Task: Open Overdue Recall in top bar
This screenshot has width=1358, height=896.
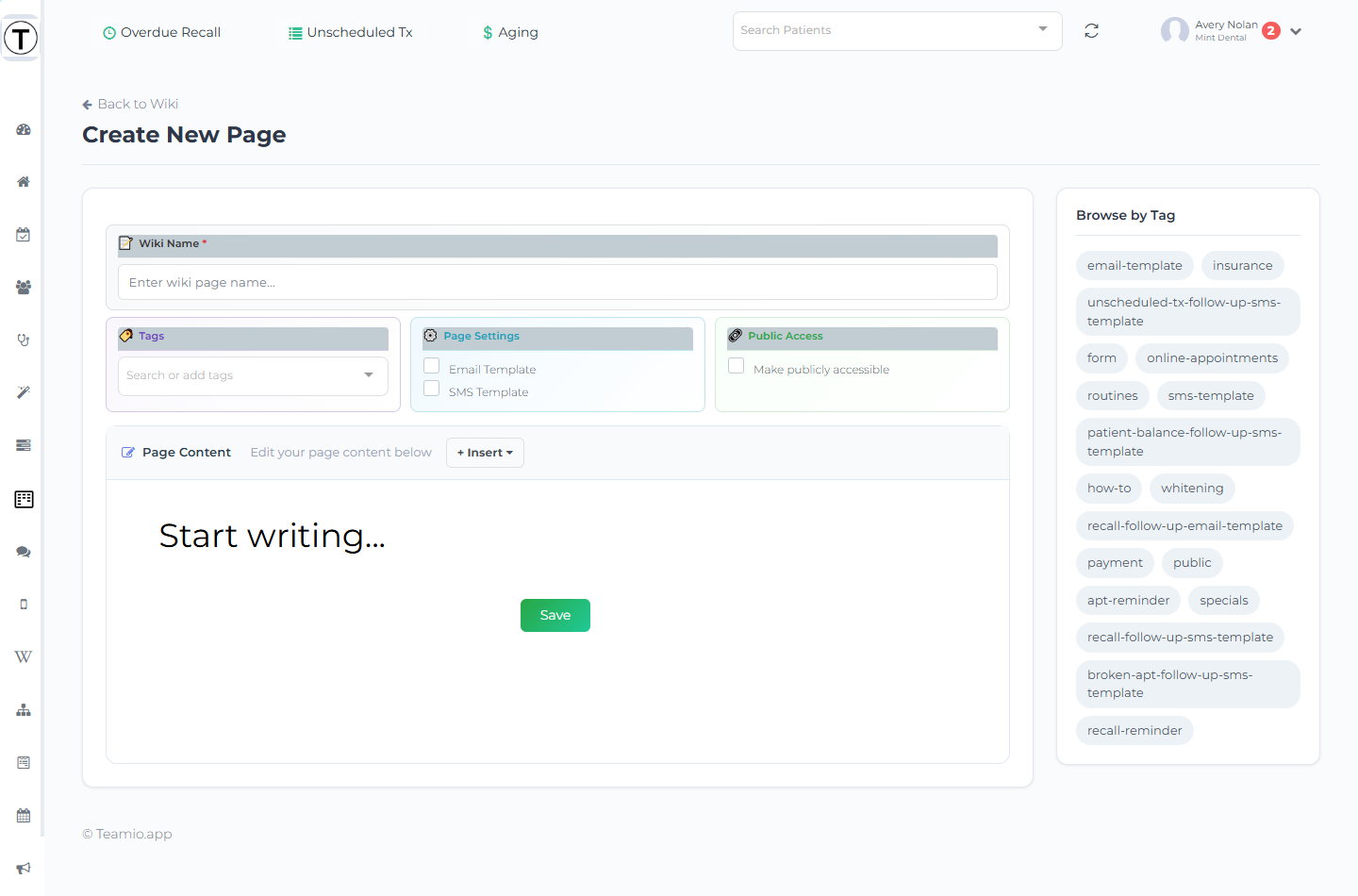Action: click(161, 33)
